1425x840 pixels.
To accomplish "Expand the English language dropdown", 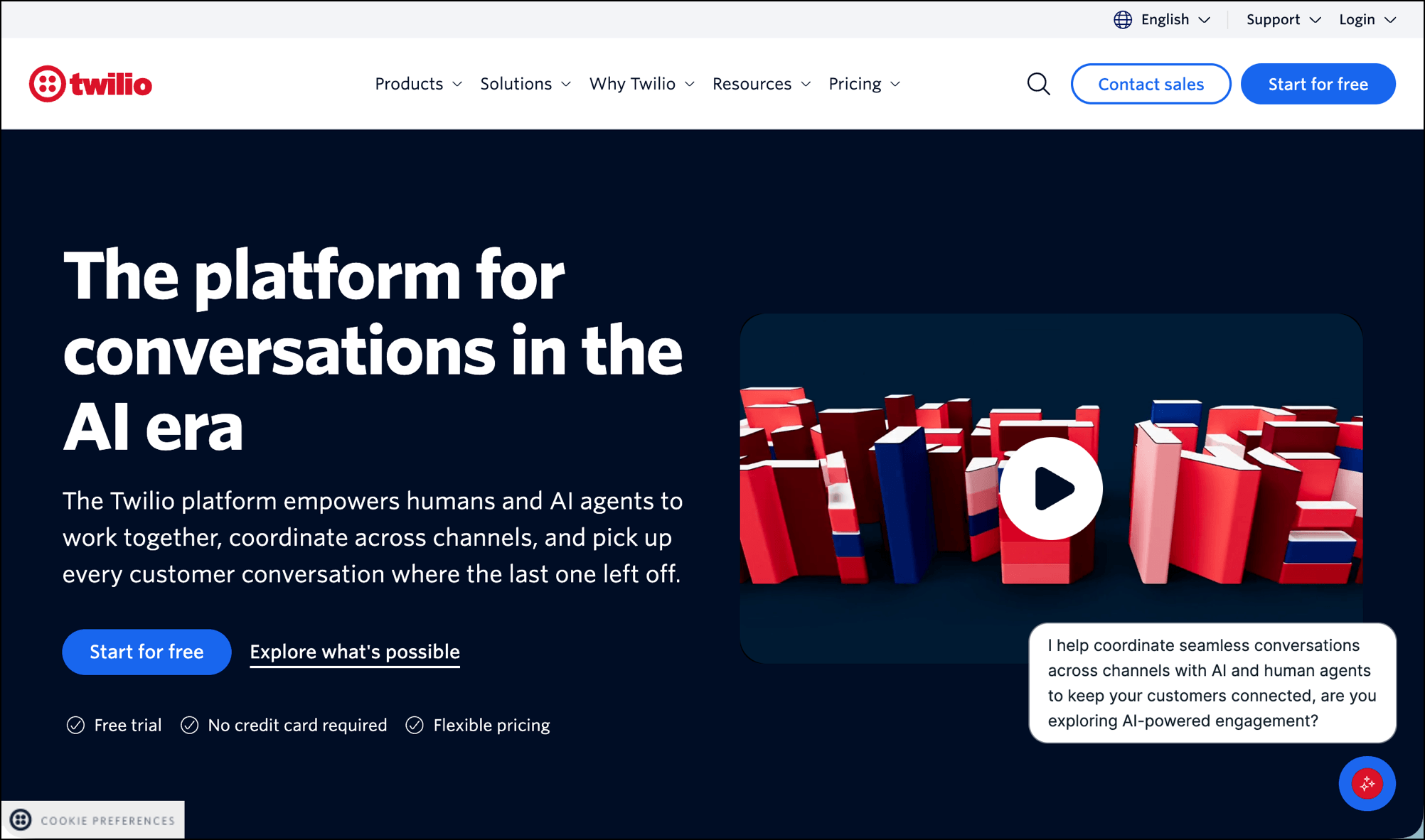I will (1162, 20).
